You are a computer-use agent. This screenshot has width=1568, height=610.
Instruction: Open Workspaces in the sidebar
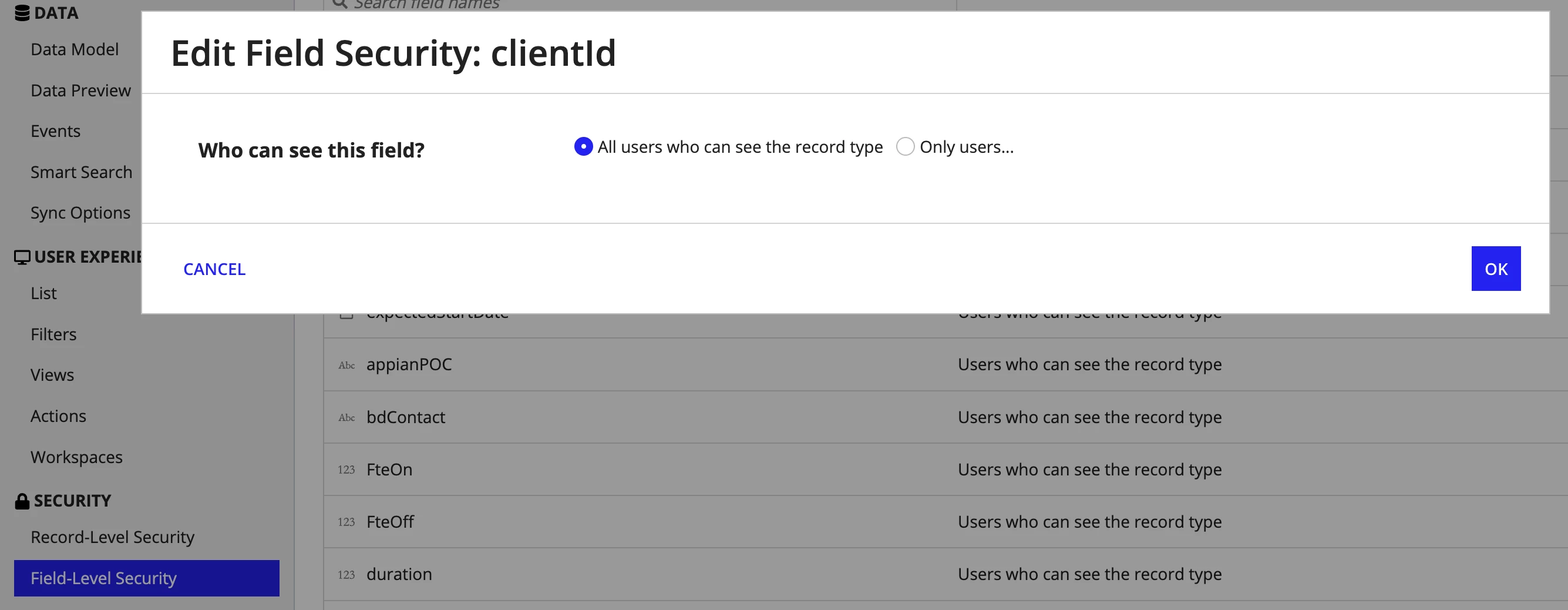click(x=77, y=457)
